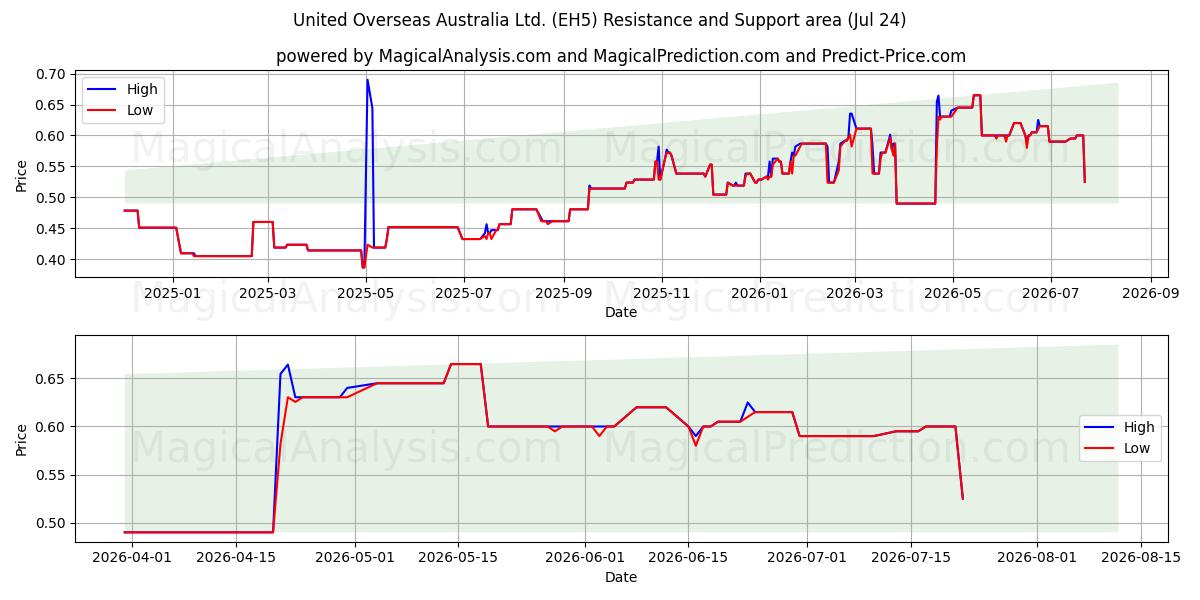Click the High legend entry in bottom chart

pos(1120,427)
